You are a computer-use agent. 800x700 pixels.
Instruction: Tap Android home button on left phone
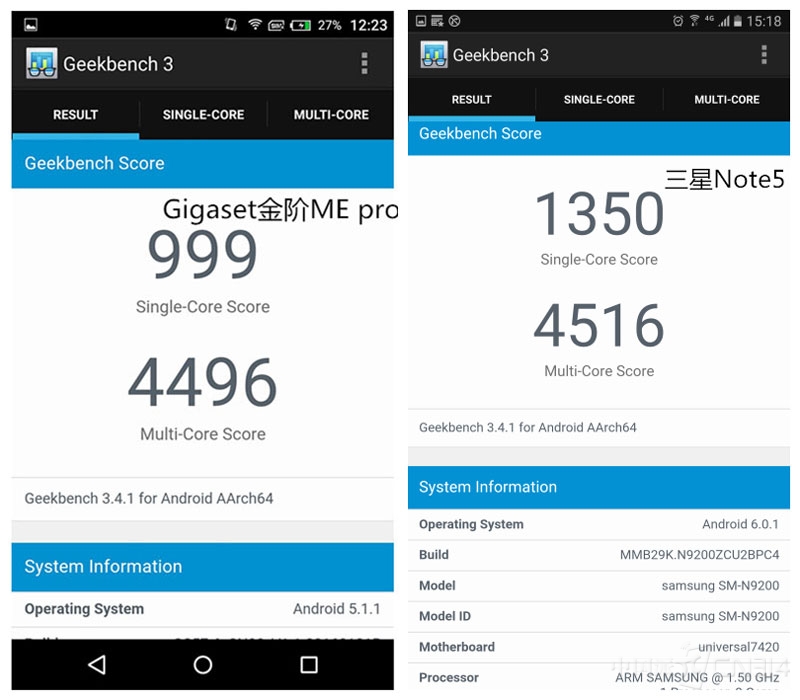coord(203,665)
